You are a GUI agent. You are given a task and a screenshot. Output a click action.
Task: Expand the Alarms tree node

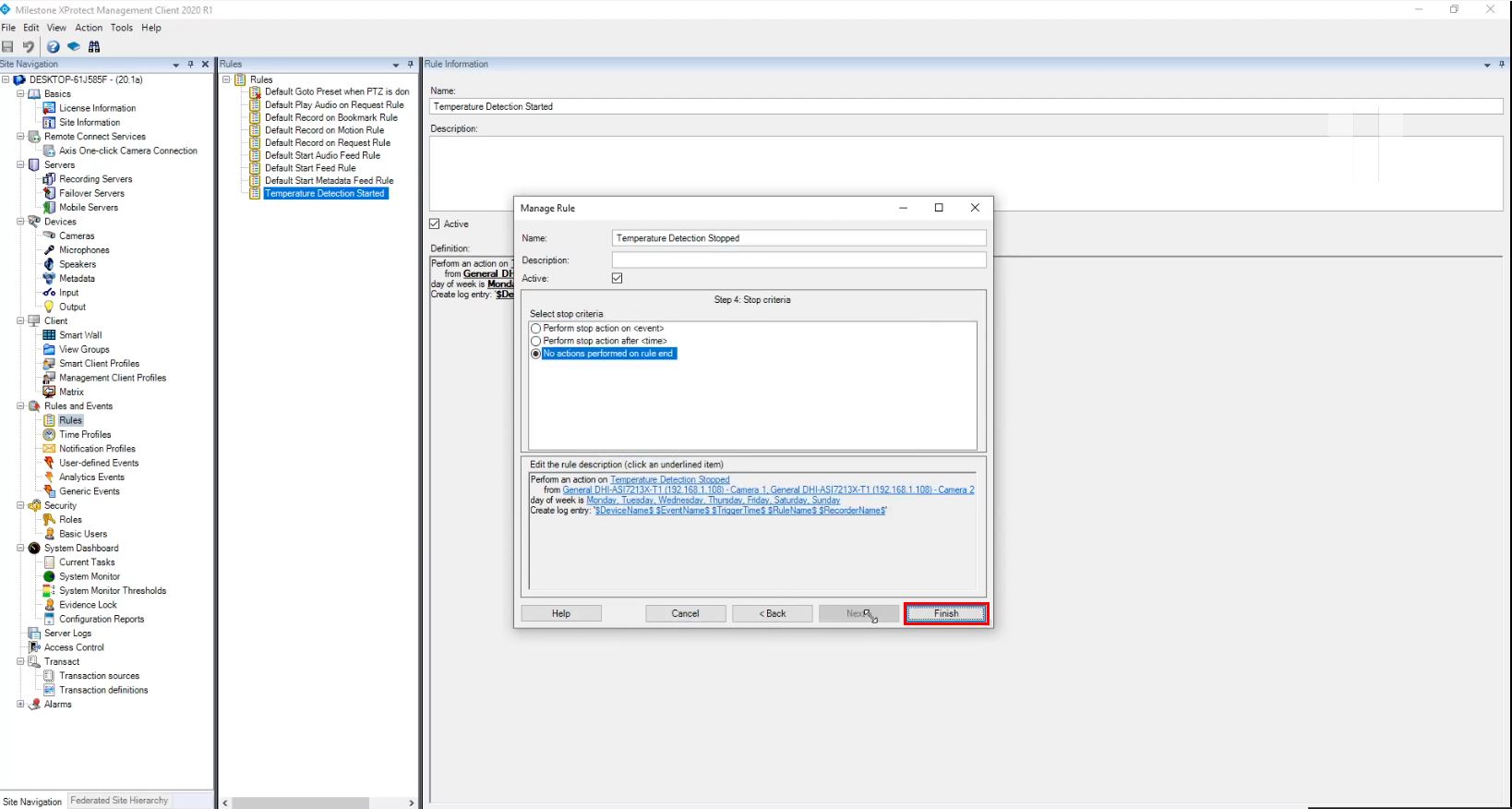click(20, 705)
